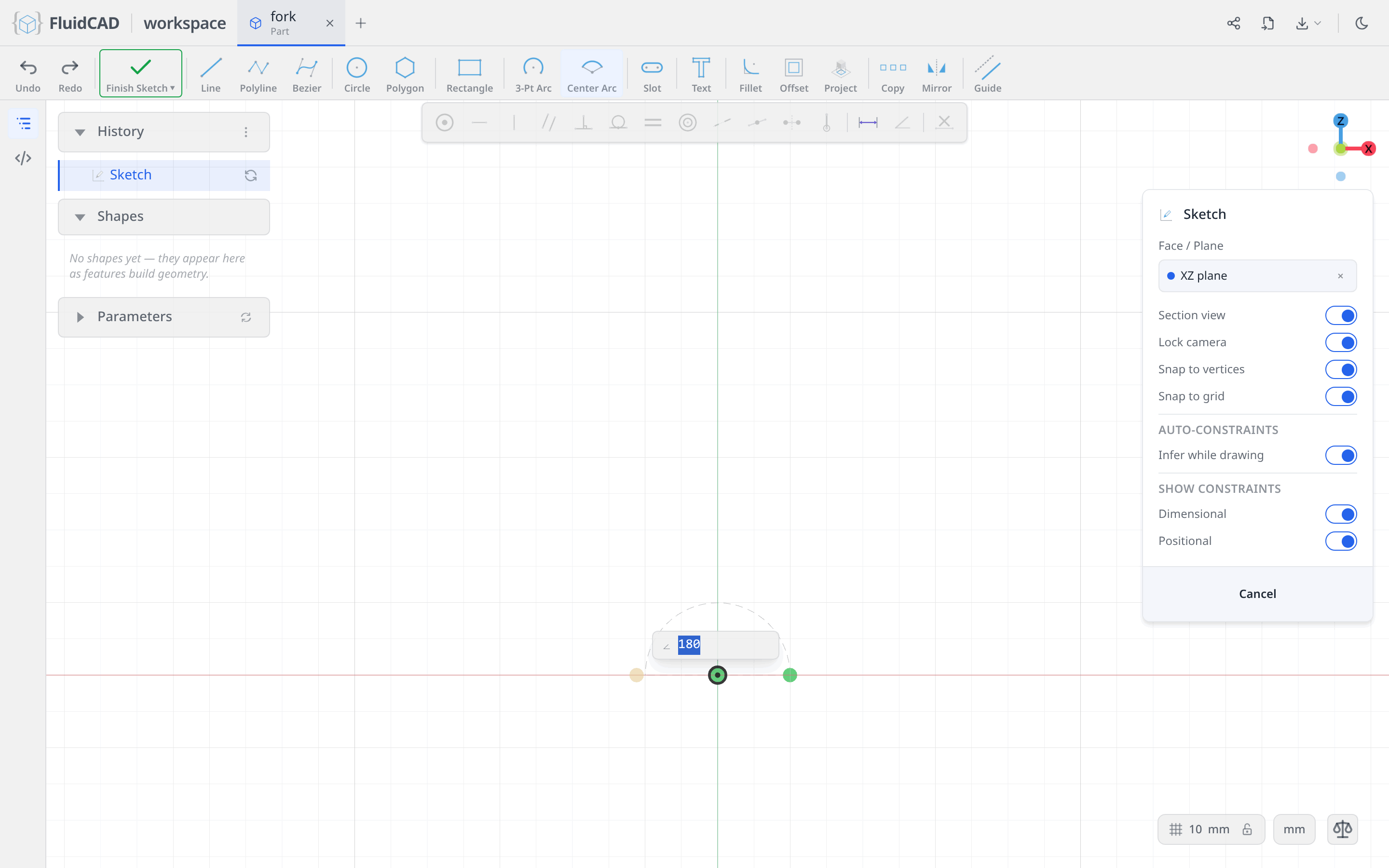This screenshot has height=868, width=1389.
Task: Open the Finish Sketch dropdown arrow
Action: 172,88
